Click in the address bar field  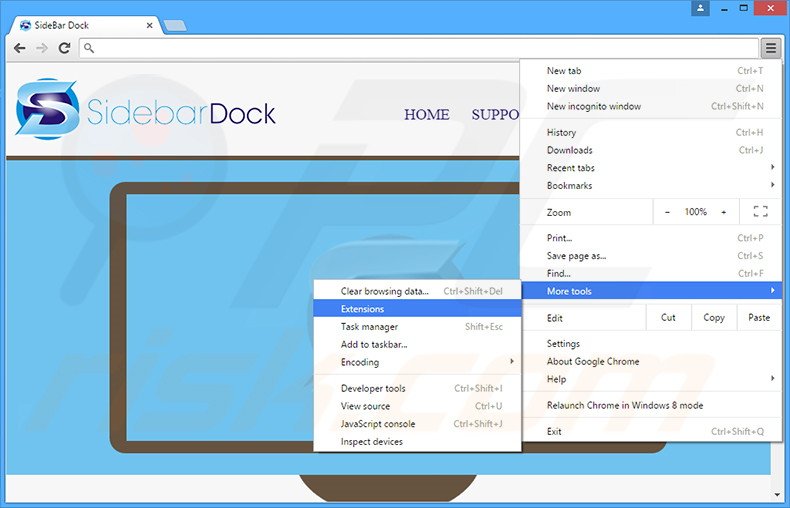[x=418, y=48]
